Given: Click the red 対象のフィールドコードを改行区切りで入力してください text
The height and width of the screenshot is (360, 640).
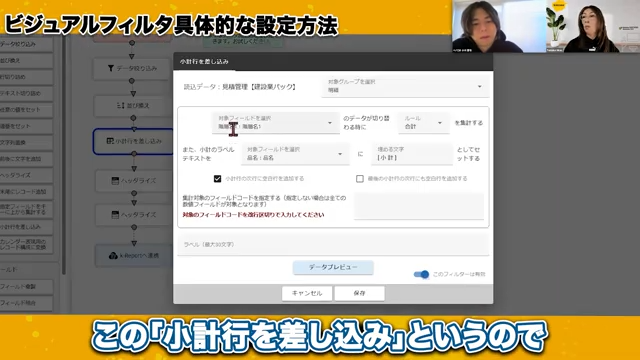Looking at the screenshot, I should pyautogui.click(x=253, y=215).
